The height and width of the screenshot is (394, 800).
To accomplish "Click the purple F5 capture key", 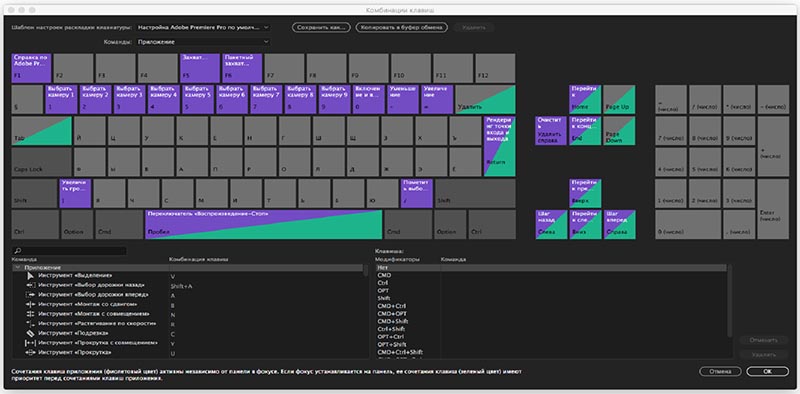I will click(x=200, y=68).
